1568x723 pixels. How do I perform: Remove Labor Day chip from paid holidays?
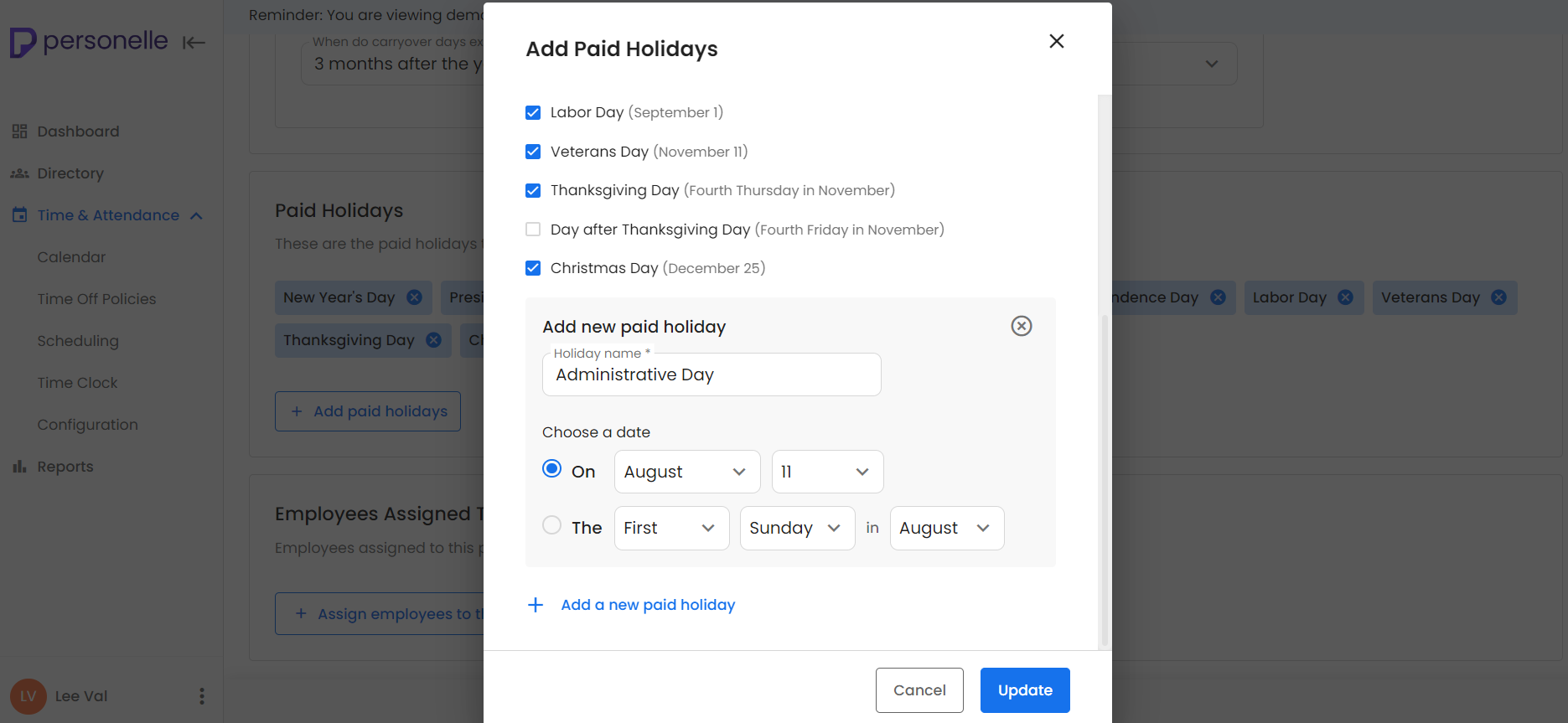tap(1345, 297)
